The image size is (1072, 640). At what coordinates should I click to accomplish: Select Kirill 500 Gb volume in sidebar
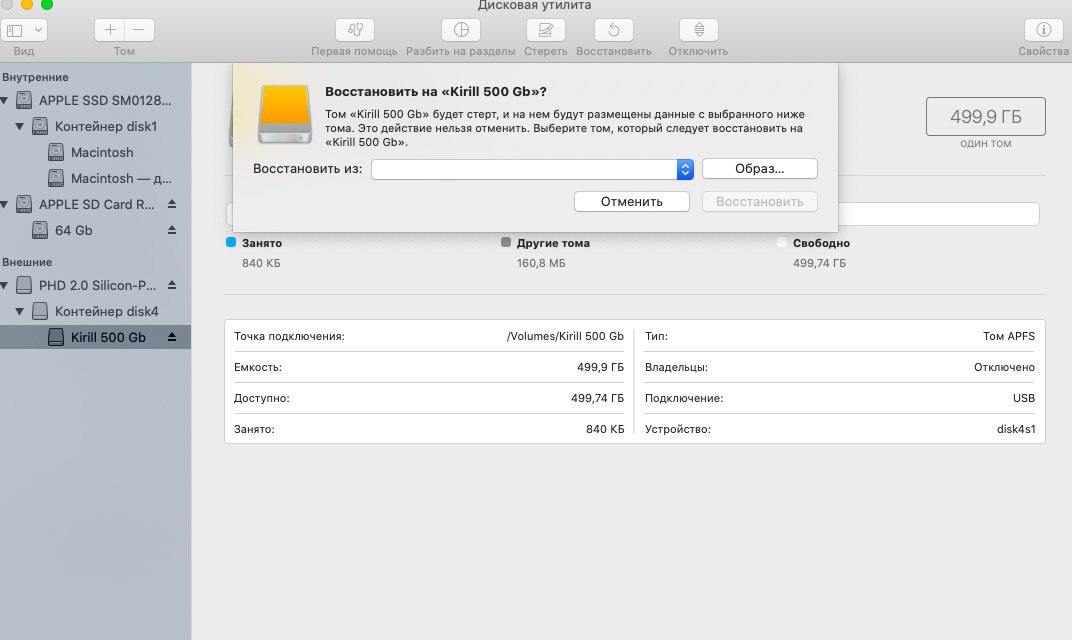point(95,337)
